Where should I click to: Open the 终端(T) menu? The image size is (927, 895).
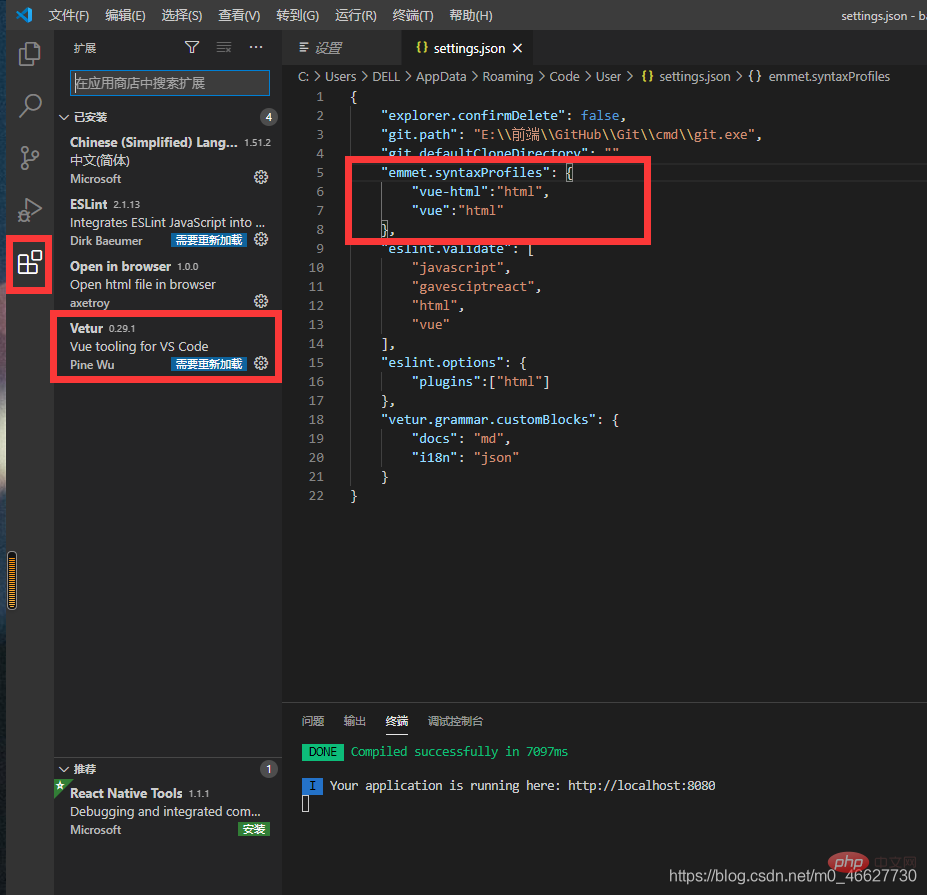[x=413, y=15]
